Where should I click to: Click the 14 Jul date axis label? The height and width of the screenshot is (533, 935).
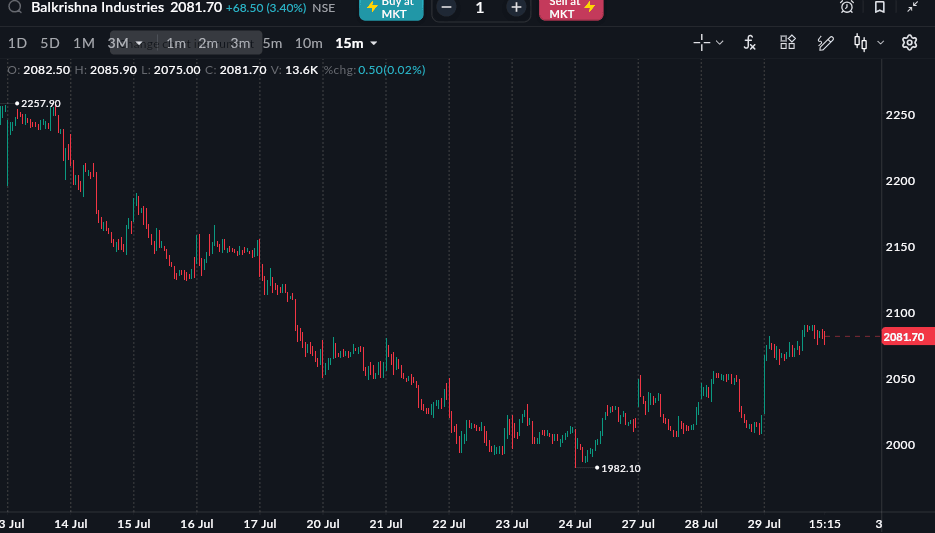(x=71, y=524)
